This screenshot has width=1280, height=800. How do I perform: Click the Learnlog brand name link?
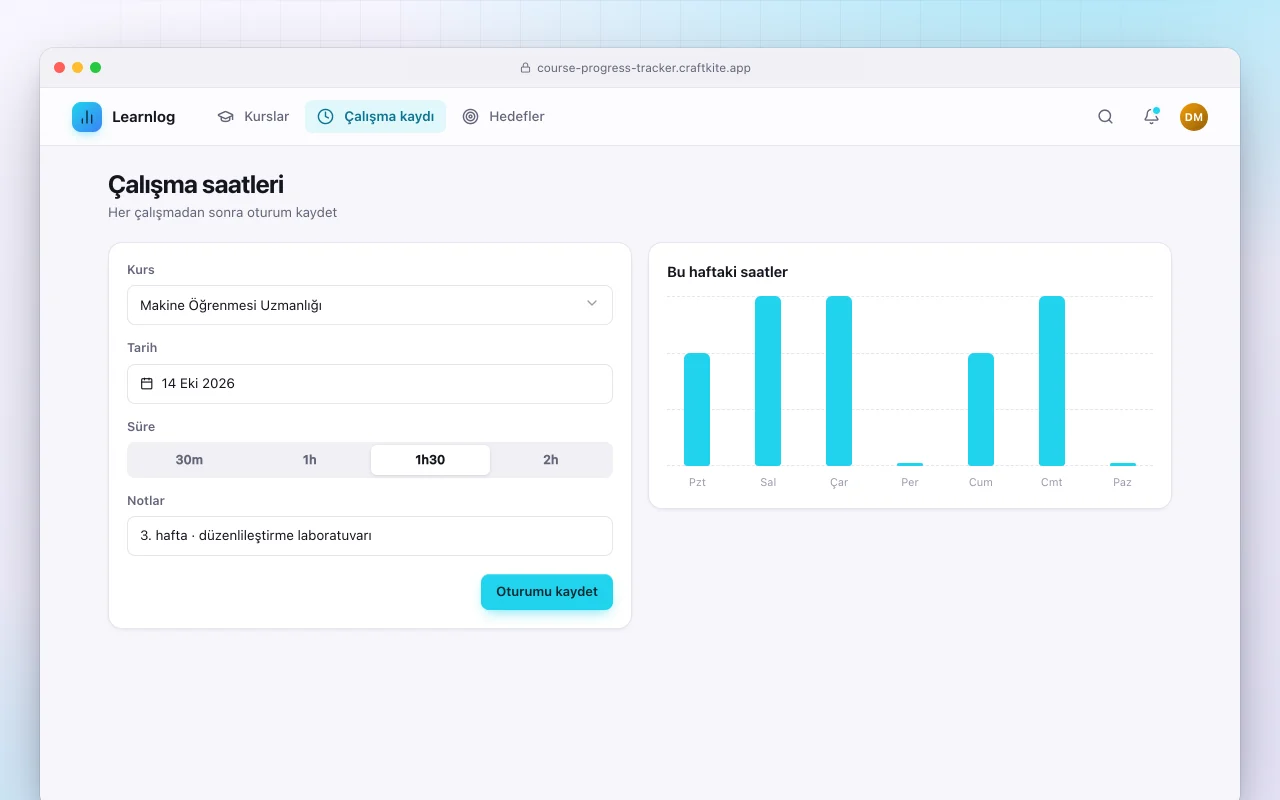143,117
